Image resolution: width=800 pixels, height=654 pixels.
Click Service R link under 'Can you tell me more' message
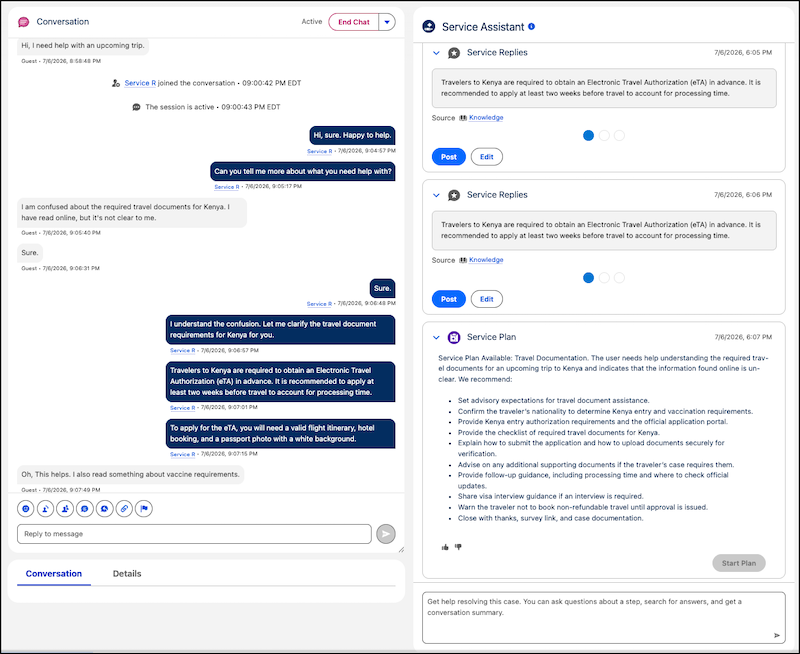[x=227, y=187]
